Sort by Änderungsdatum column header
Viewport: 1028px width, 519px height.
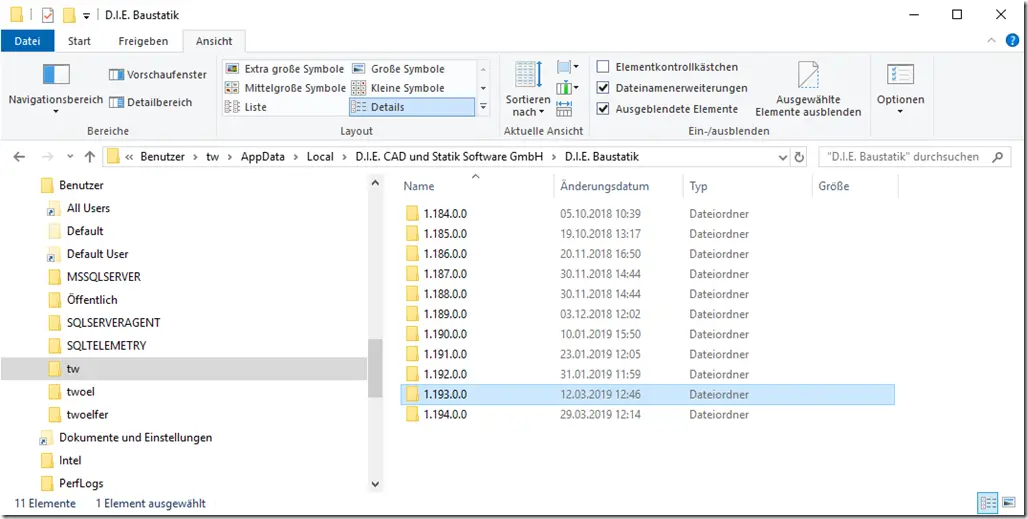point(618,186)
